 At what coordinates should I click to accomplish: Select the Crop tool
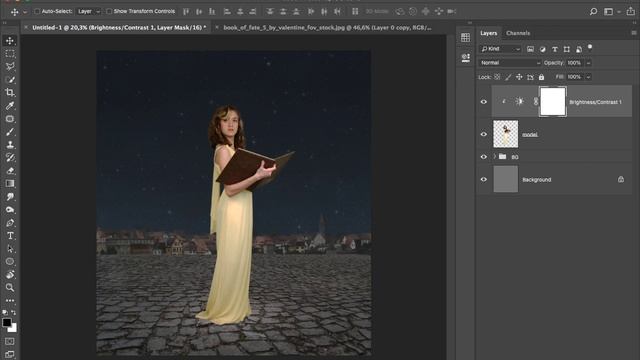(10, 93)
